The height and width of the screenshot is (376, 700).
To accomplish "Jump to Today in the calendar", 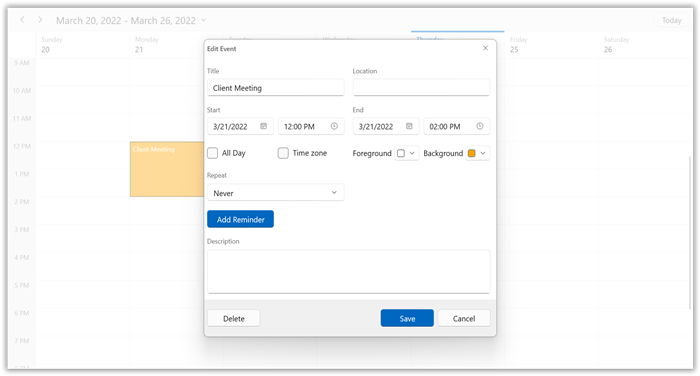I will 671,20.
